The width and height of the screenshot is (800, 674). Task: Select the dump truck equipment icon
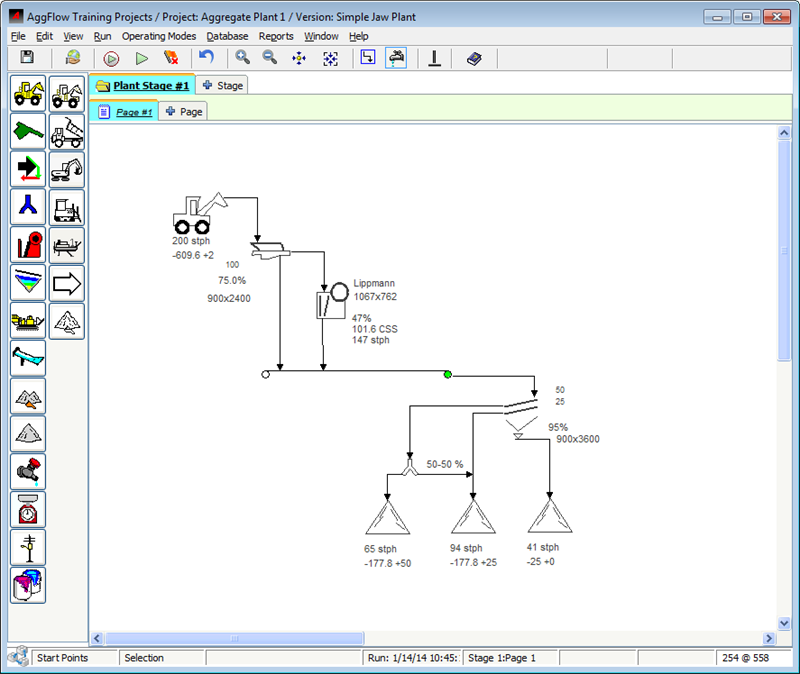coord(67,131)
